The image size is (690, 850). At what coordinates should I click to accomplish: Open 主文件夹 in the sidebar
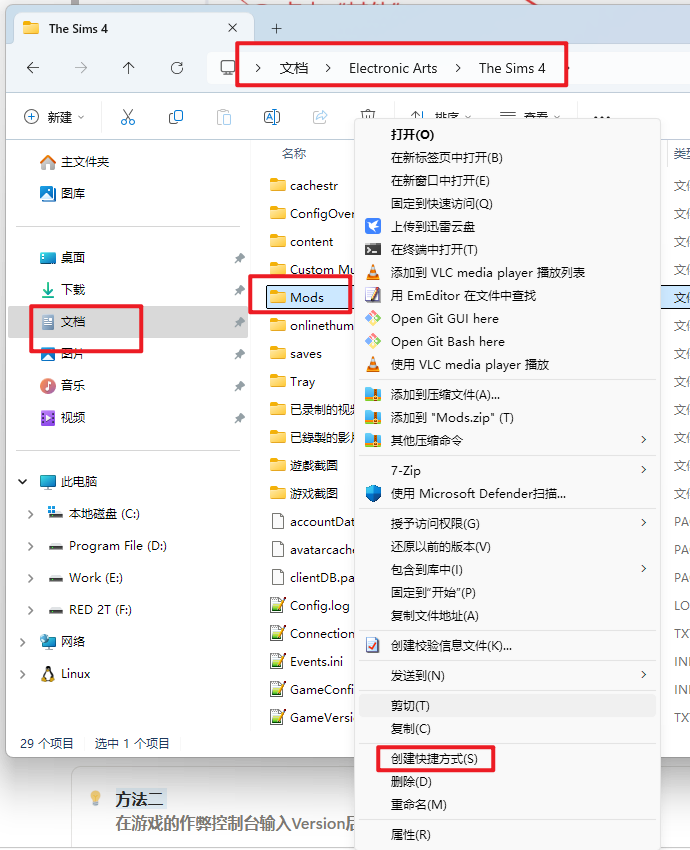[74, 162]
